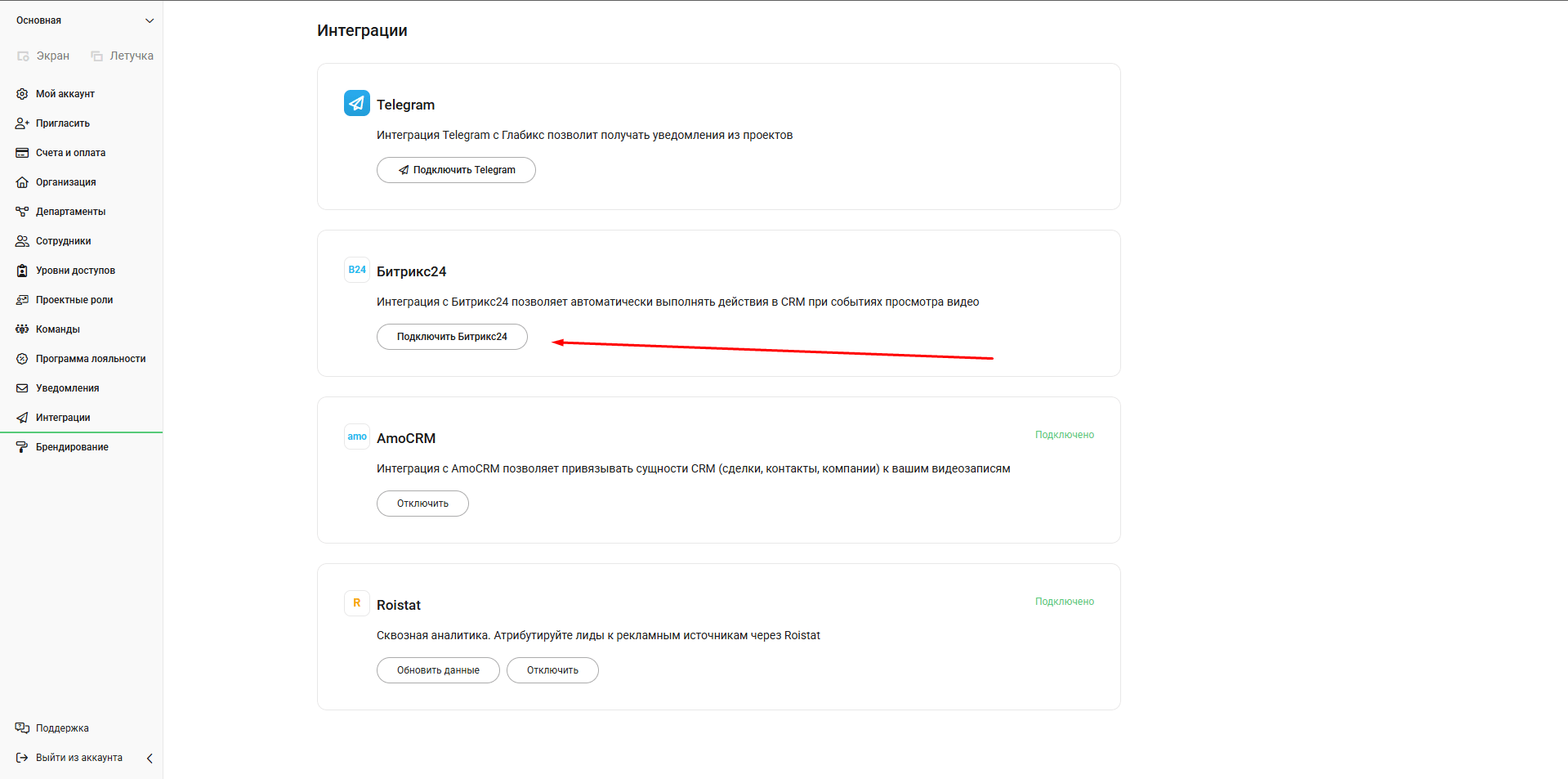
Task: Disconnect AmoCRM with the Отключить button
Action: coord(422,504)
